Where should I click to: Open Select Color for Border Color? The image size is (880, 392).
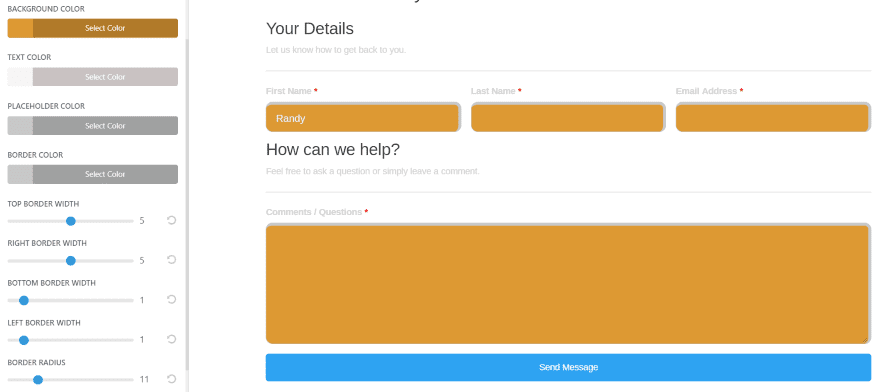pyautogui.click(x=105, y=174)
